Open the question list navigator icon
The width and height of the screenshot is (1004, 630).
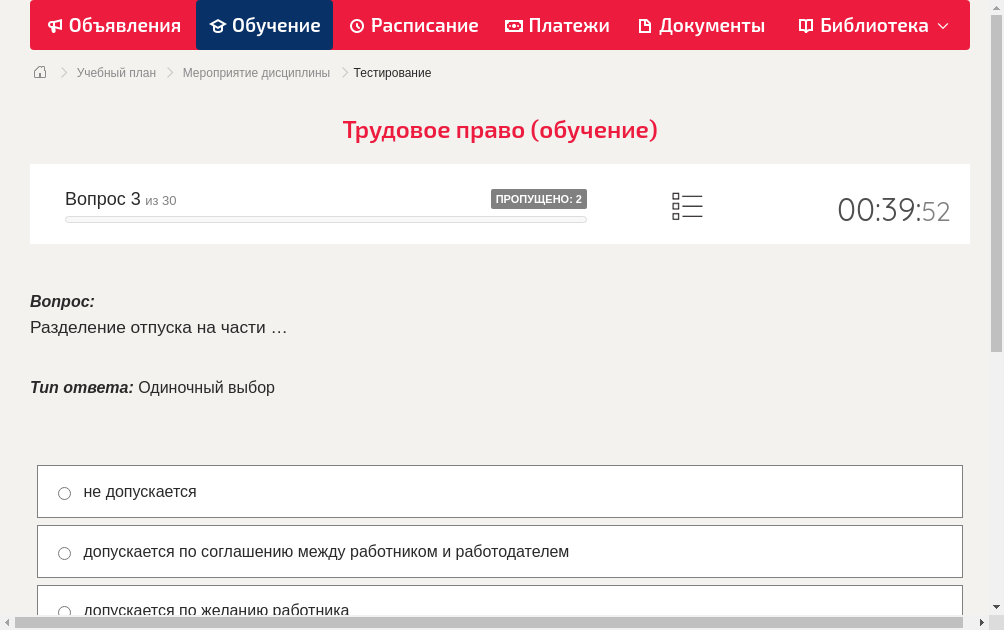click(x=687, y=205)
